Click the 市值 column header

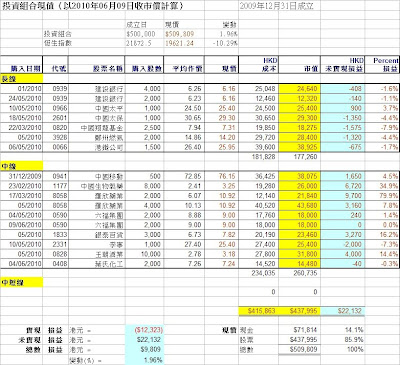pyautogui.click(x=311, y=69)
